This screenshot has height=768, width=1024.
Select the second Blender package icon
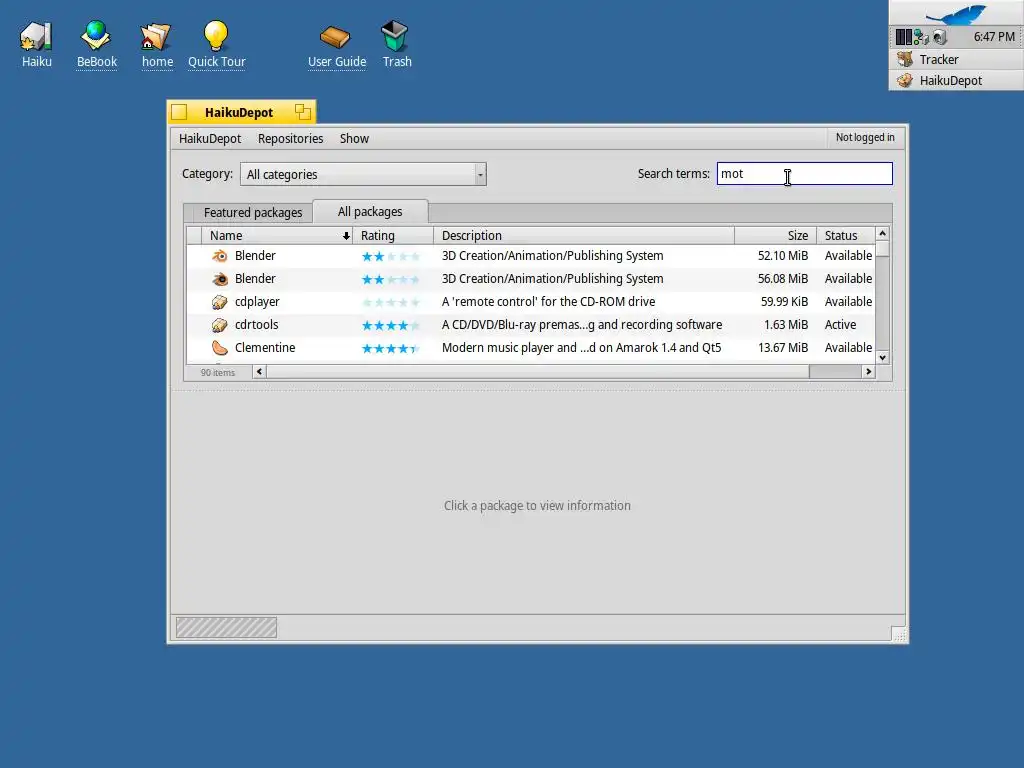pos(219,279)
